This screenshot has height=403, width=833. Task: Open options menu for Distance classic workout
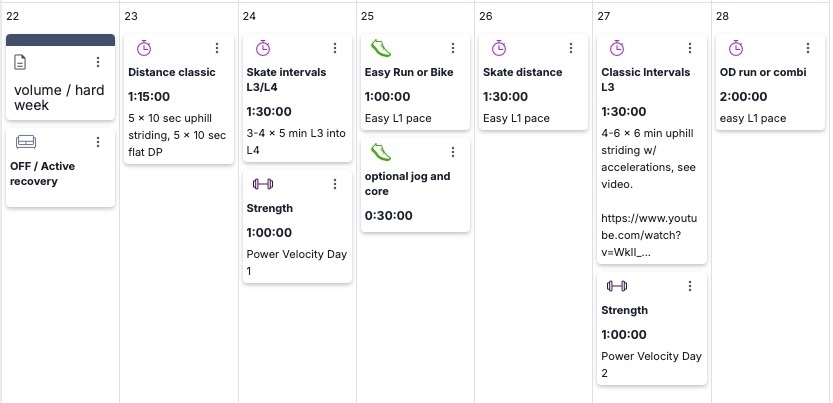pyautogui.click(x=217, y=48)
